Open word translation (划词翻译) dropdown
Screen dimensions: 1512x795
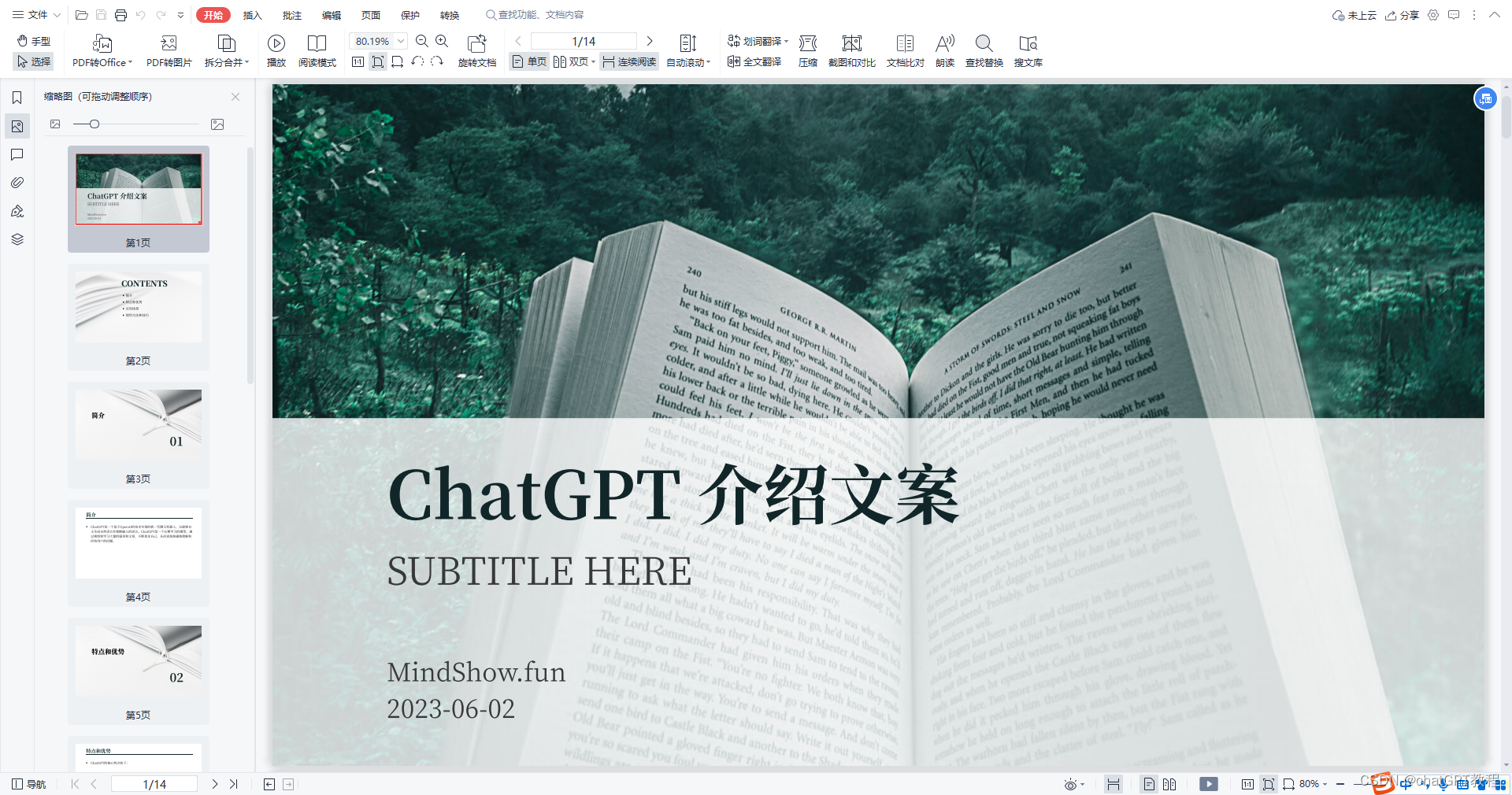tap(758, 41)
